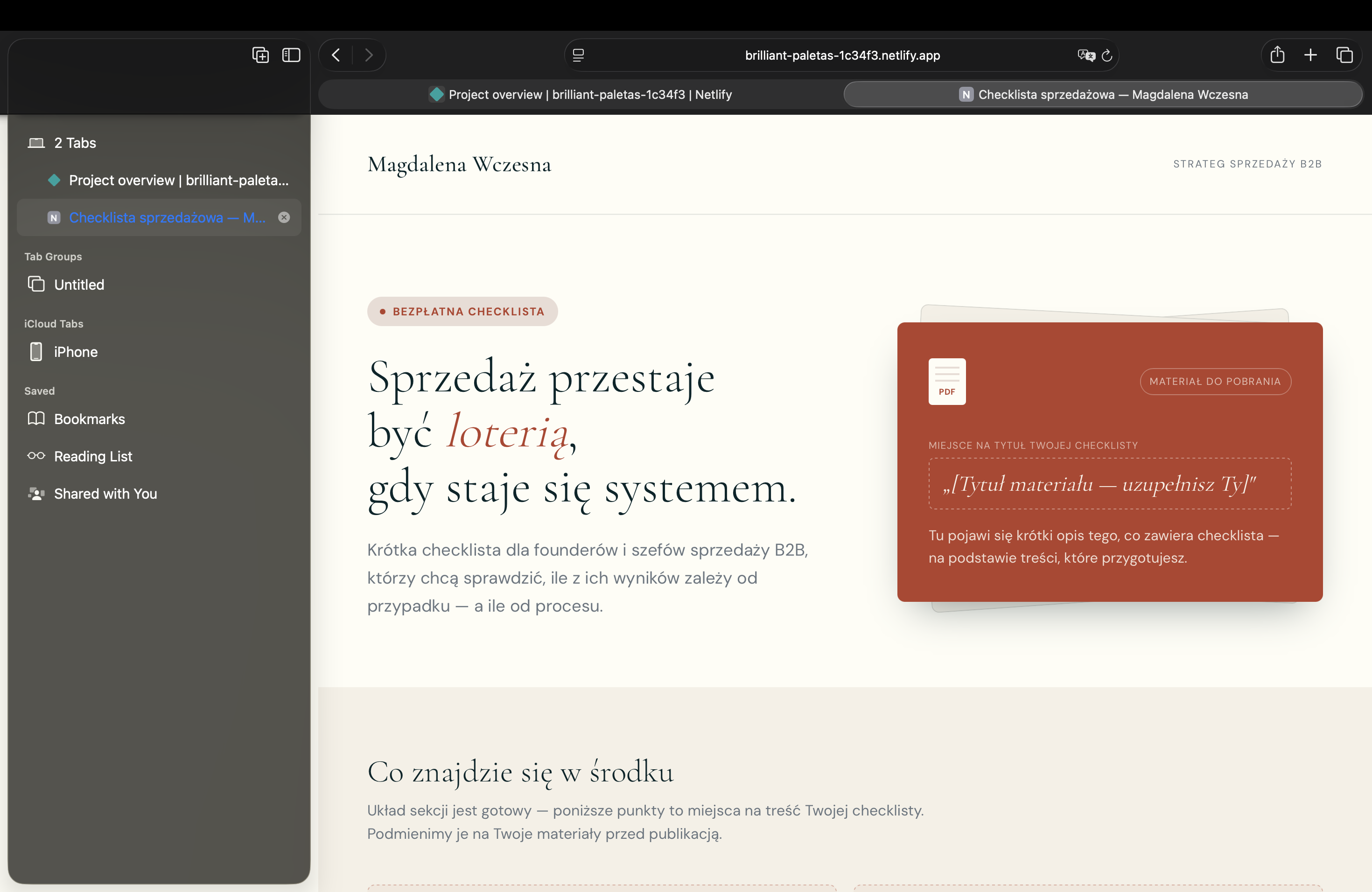The image size is (1372, 892).
Task: Select the Checklista sprzedażowa tab in tab bar
Action: pos(1103,95)
